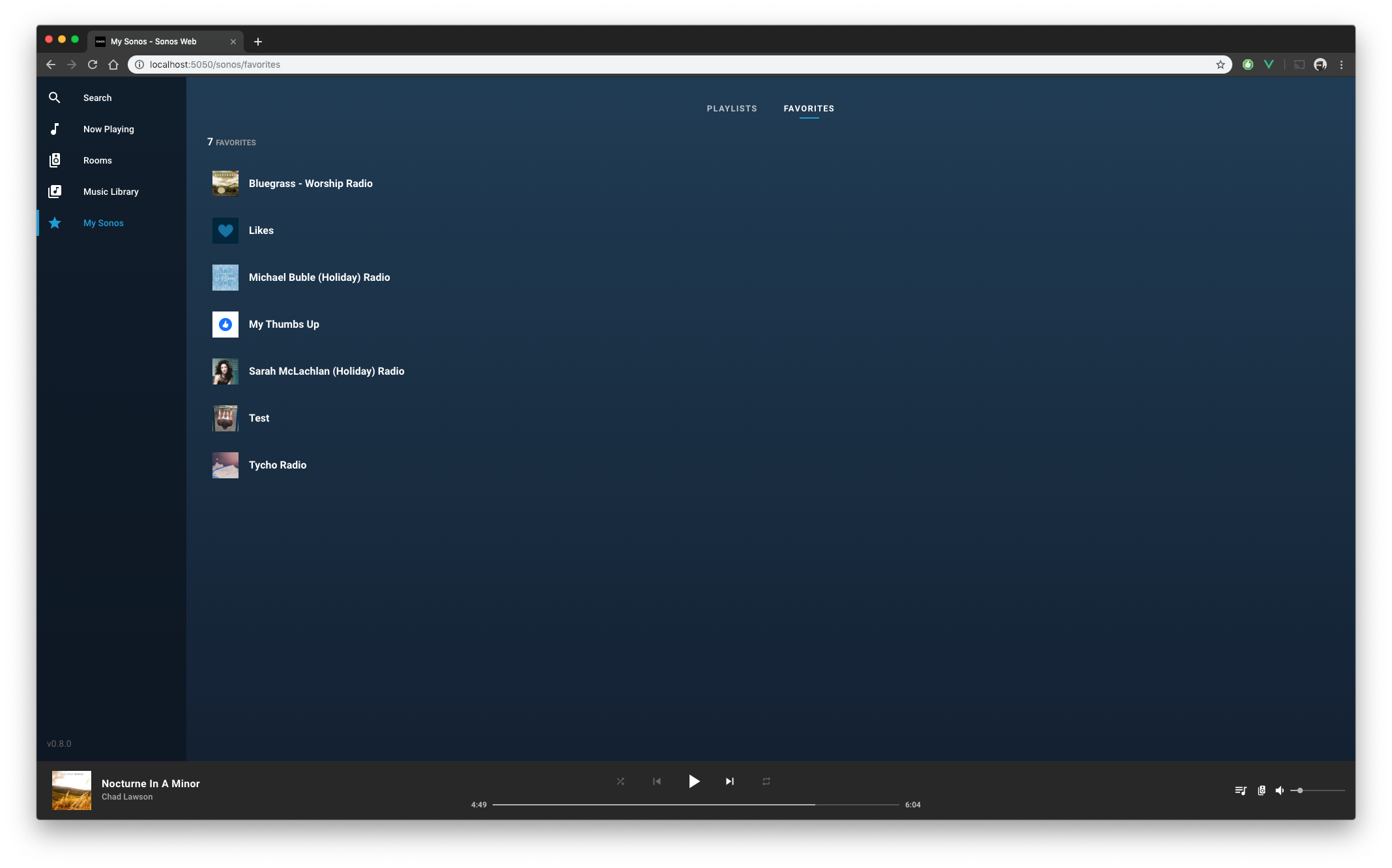The width and height of the screenshot is (1392, 868).
Task: Open the Rooms panel icon
Action: (54, 160)
